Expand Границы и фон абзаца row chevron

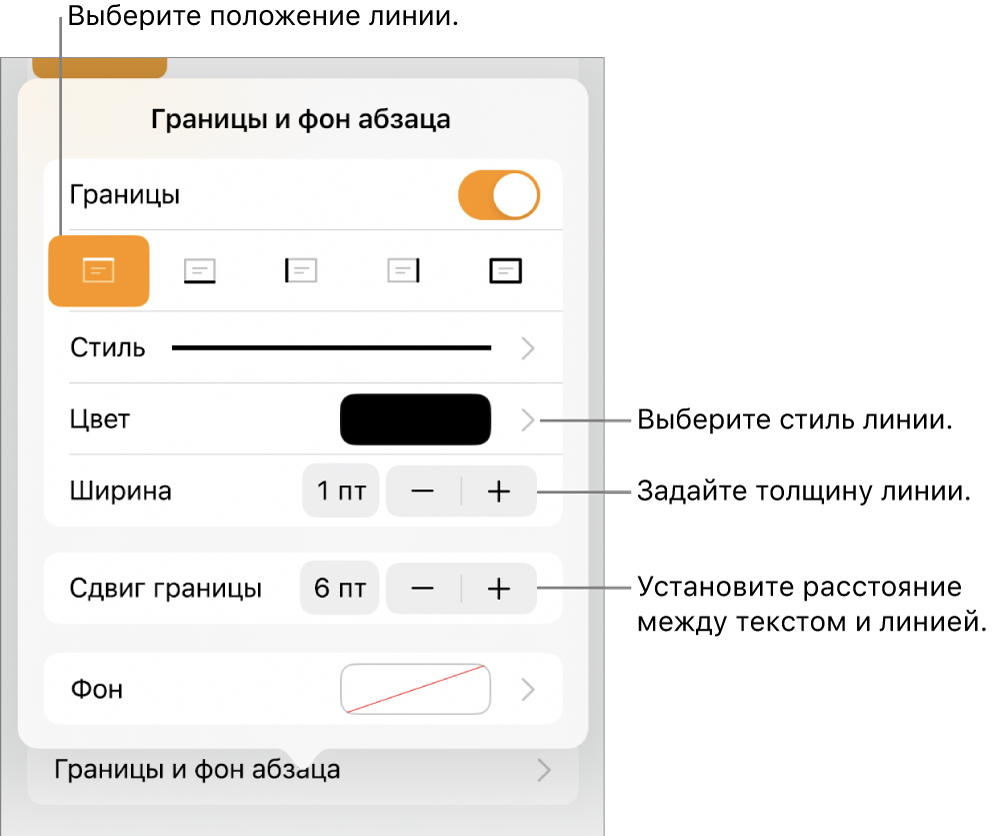(x=543, y=770)
